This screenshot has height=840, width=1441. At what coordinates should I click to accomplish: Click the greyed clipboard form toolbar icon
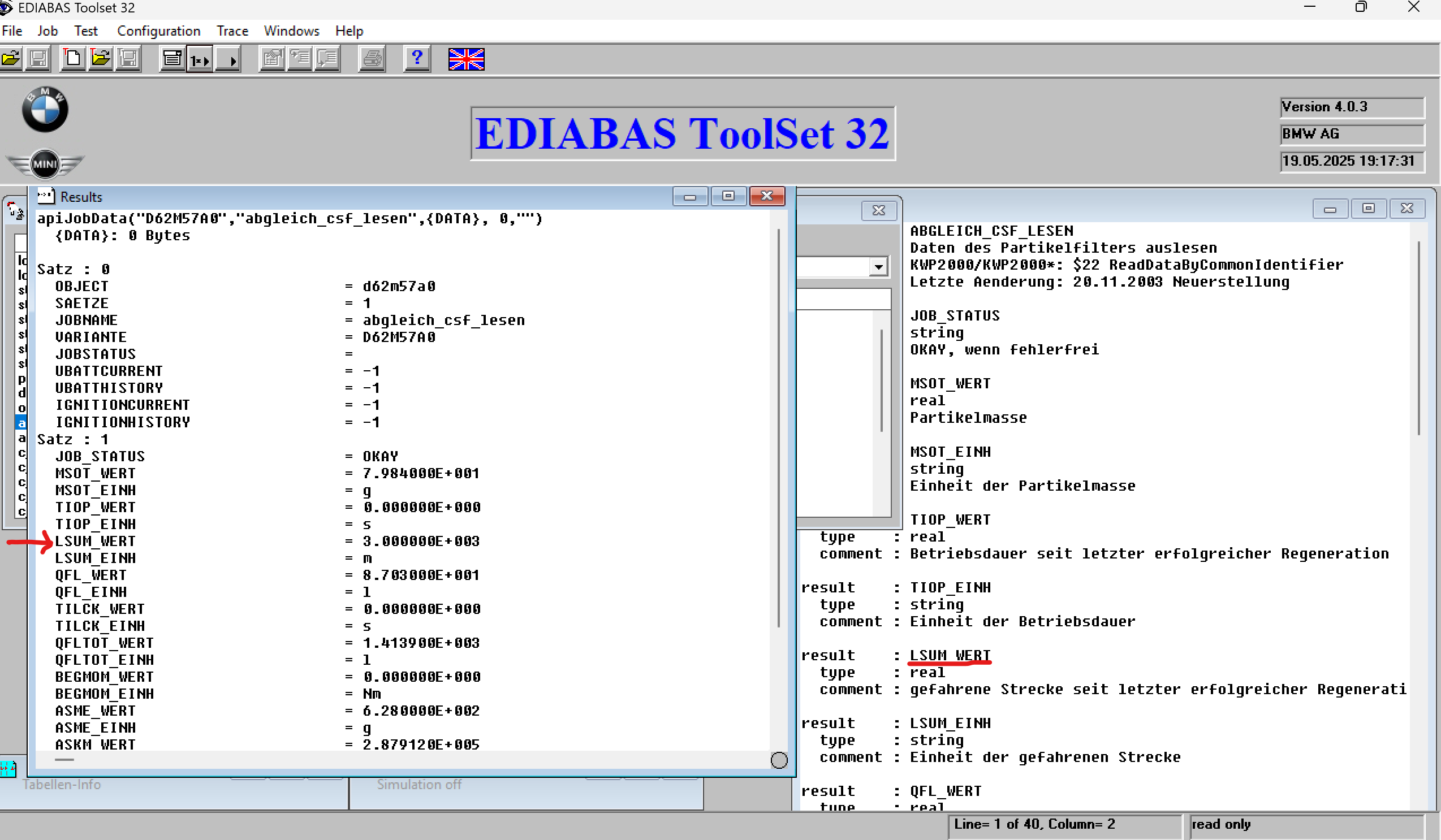coord(273,59)
